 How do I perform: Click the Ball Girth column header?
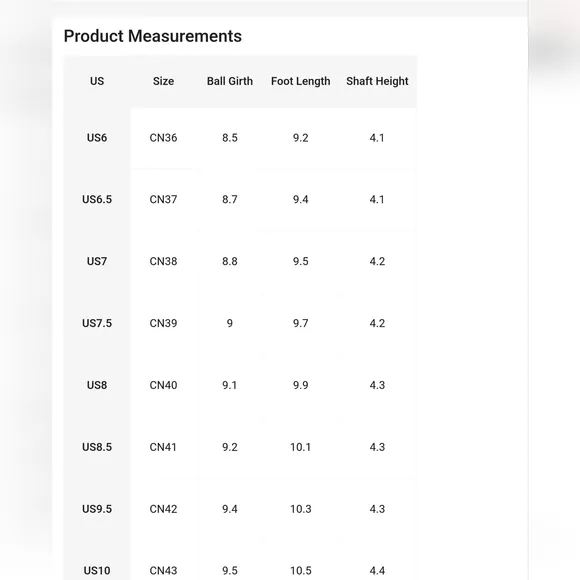click(x=230, y=81)
